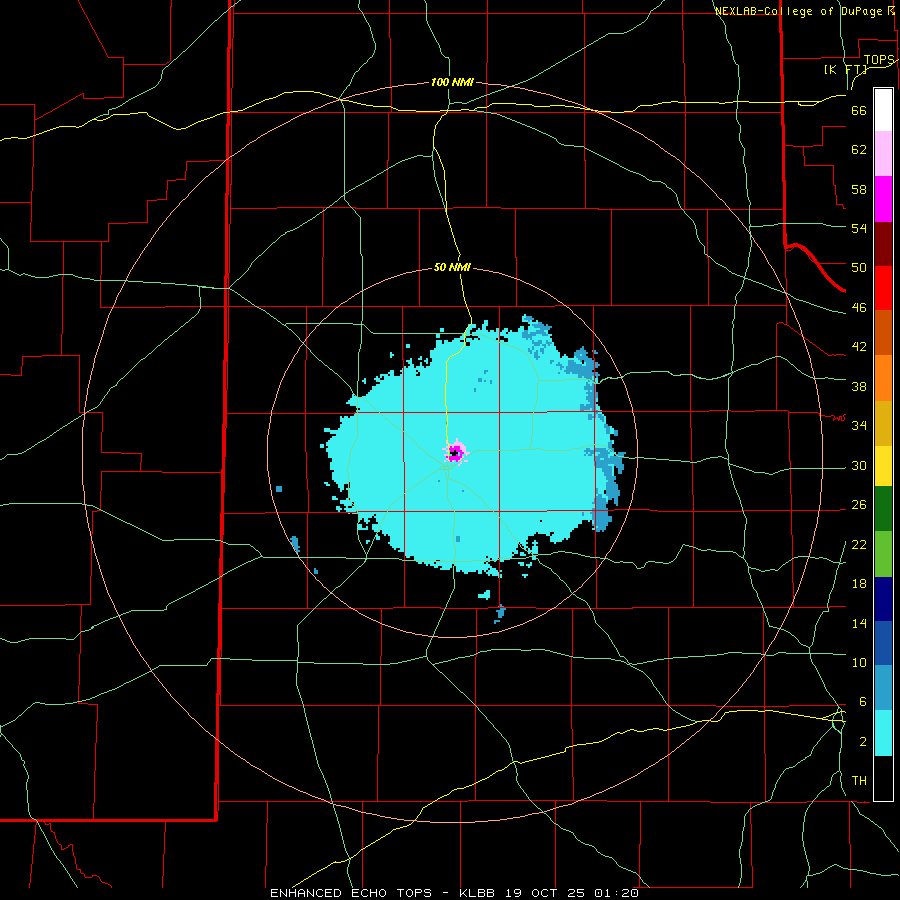900x900 pixels.
Task: Click the legend value "18"
Action: pyautogui.click(x=859, y=584)
